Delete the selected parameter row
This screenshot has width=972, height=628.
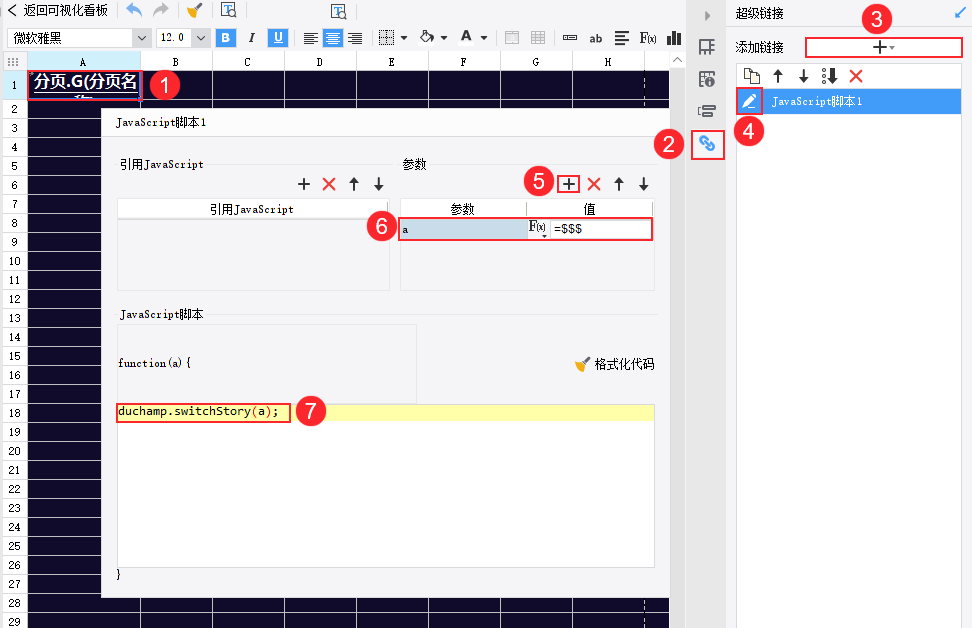tap(594, 184)
